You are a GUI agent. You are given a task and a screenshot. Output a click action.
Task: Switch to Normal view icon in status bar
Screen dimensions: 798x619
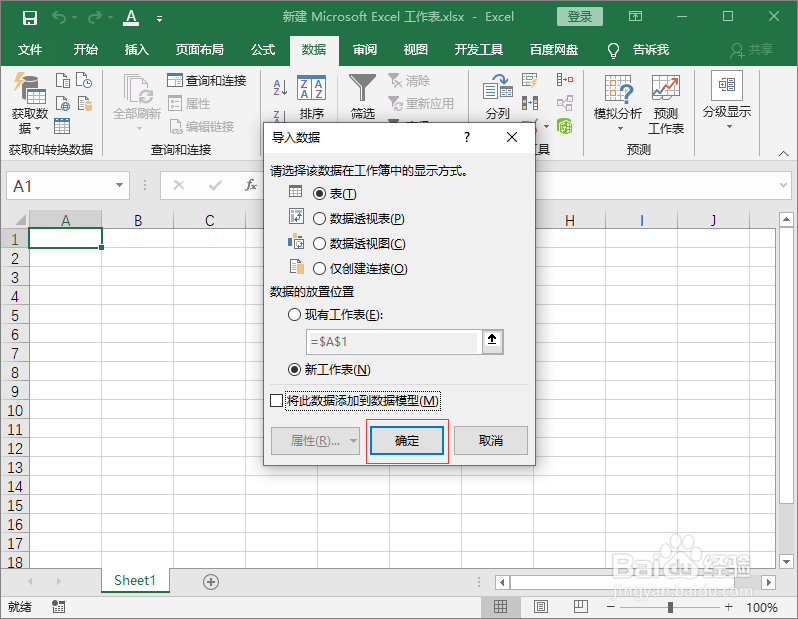[500, 607]
